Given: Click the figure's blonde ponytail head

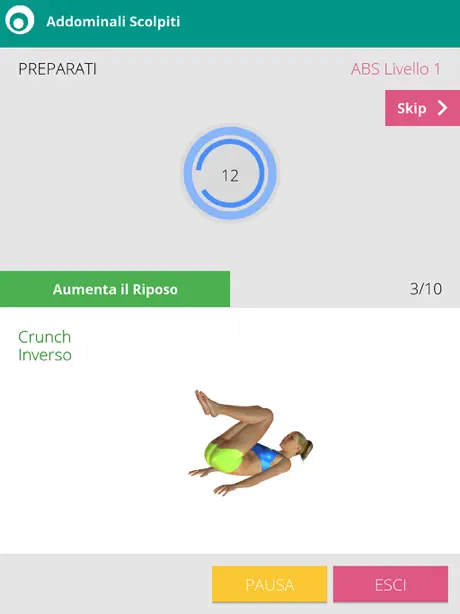Looking at the screenshot, I should [x=300, y=444].
